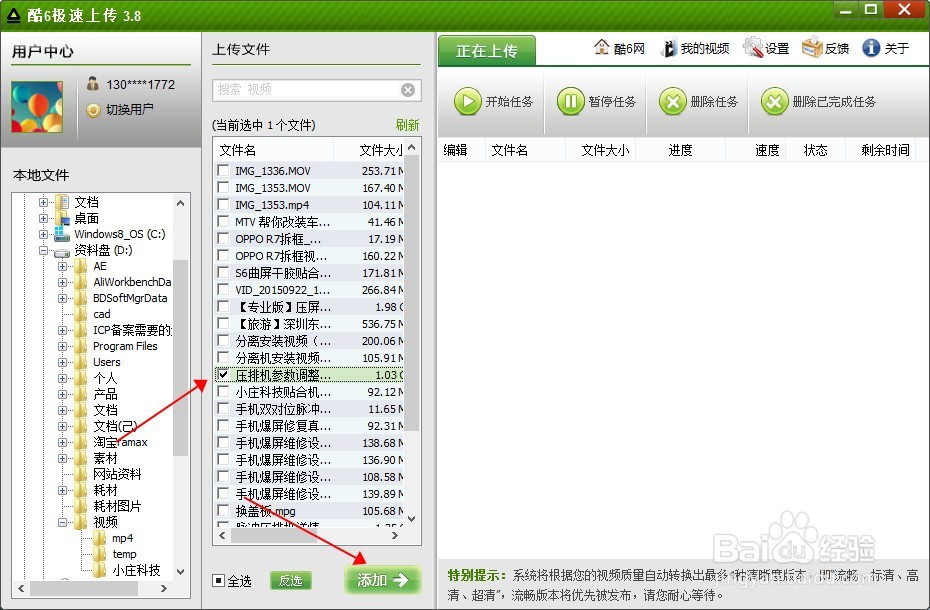This screenshot has height=610, width=930.
Task: Check the 小庄科技贴合机 checkbox
Action: (x=223, y=392)
